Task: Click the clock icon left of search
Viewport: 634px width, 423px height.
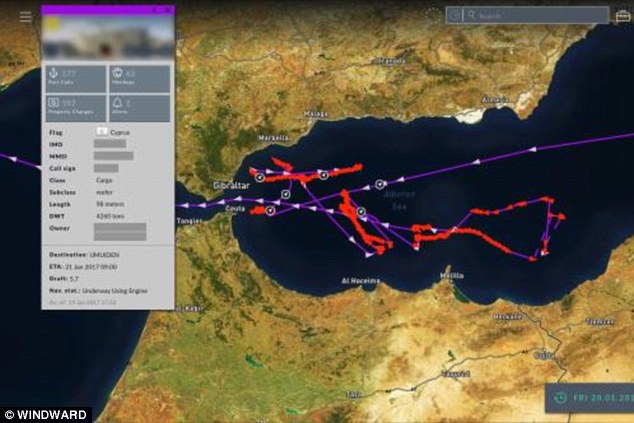Action: [457, 16]
